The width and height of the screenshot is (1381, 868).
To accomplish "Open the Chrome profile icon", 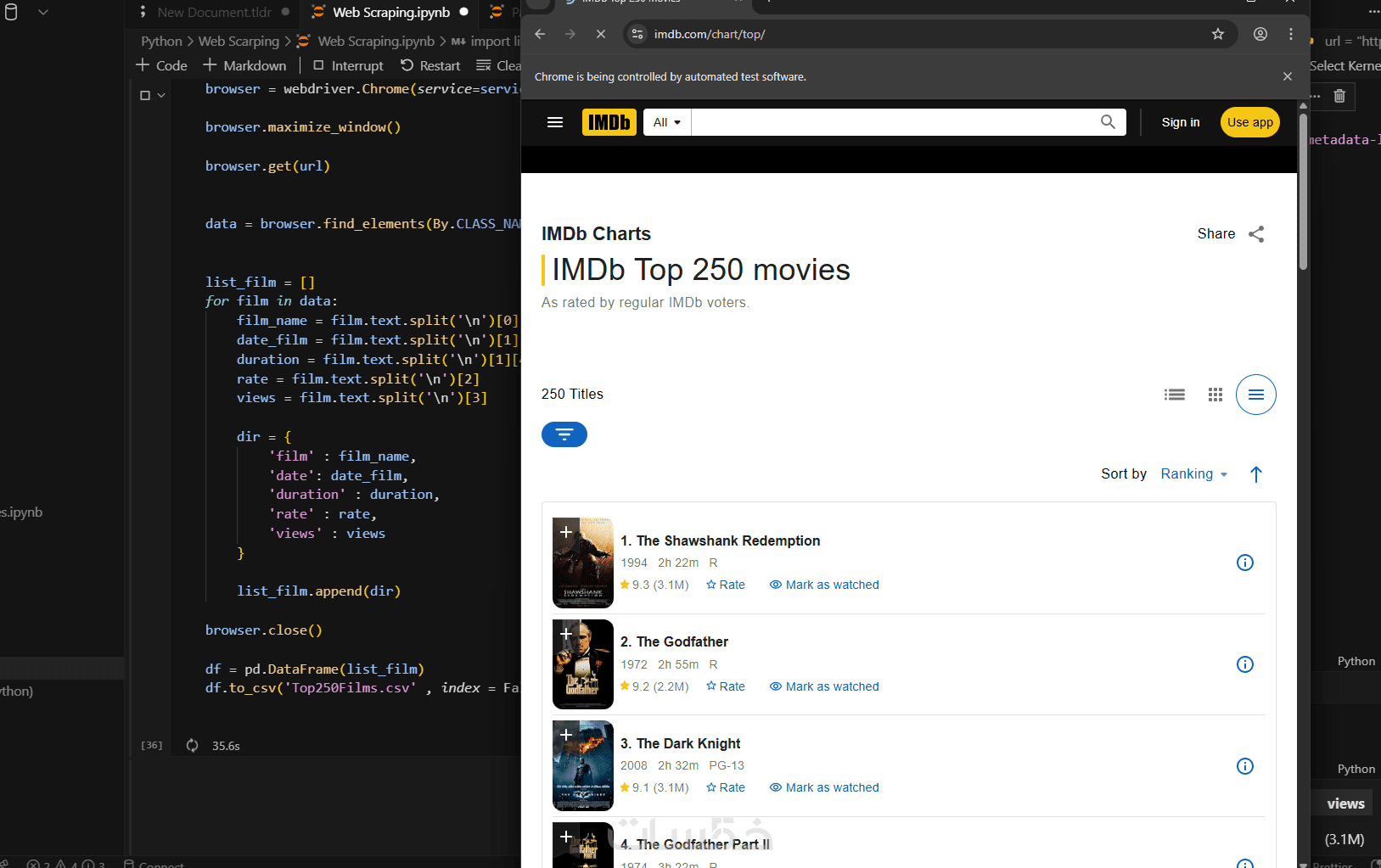I will click(1260, 34).
